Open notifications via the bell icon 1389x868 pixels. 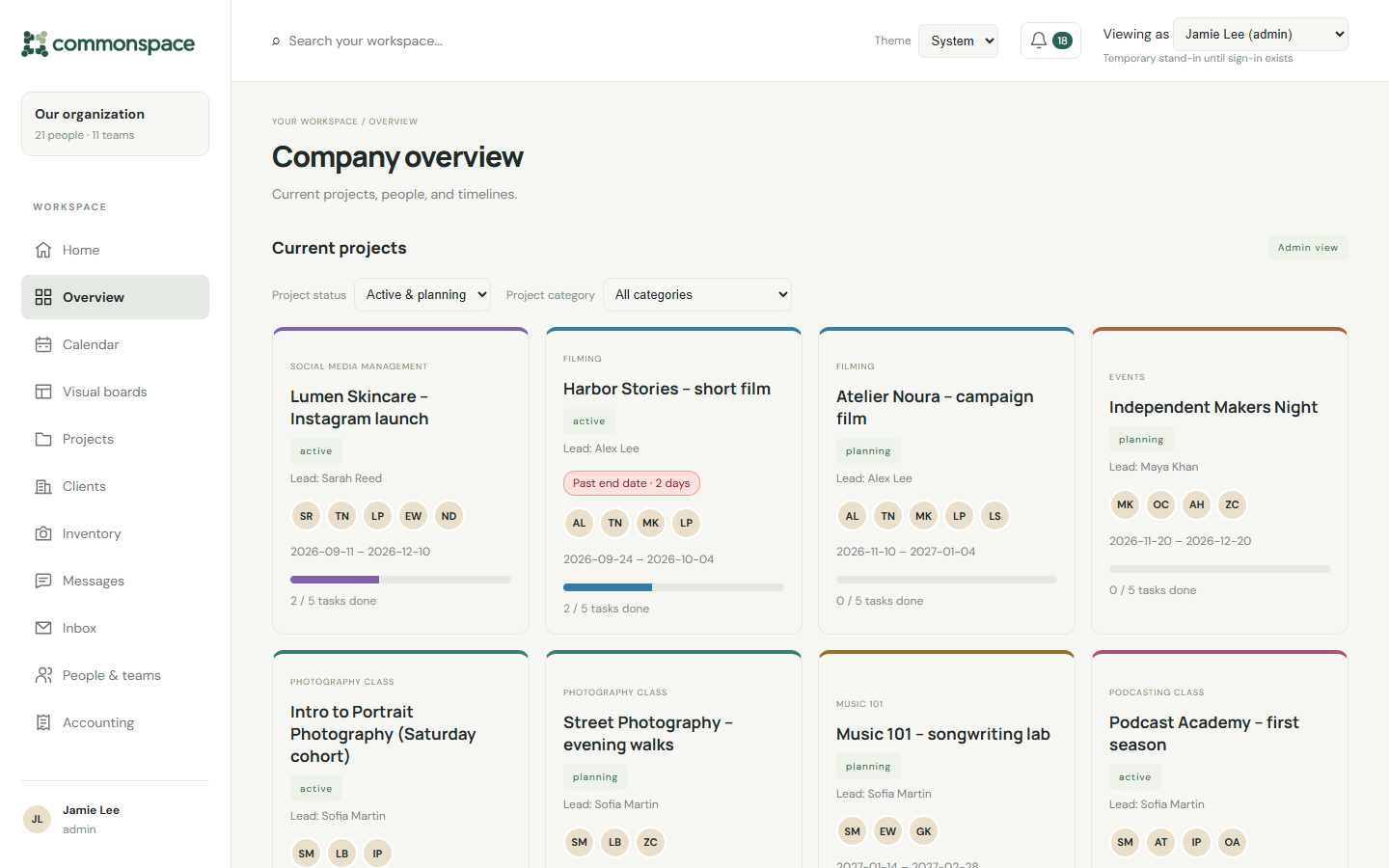(x=1039, y=41)
